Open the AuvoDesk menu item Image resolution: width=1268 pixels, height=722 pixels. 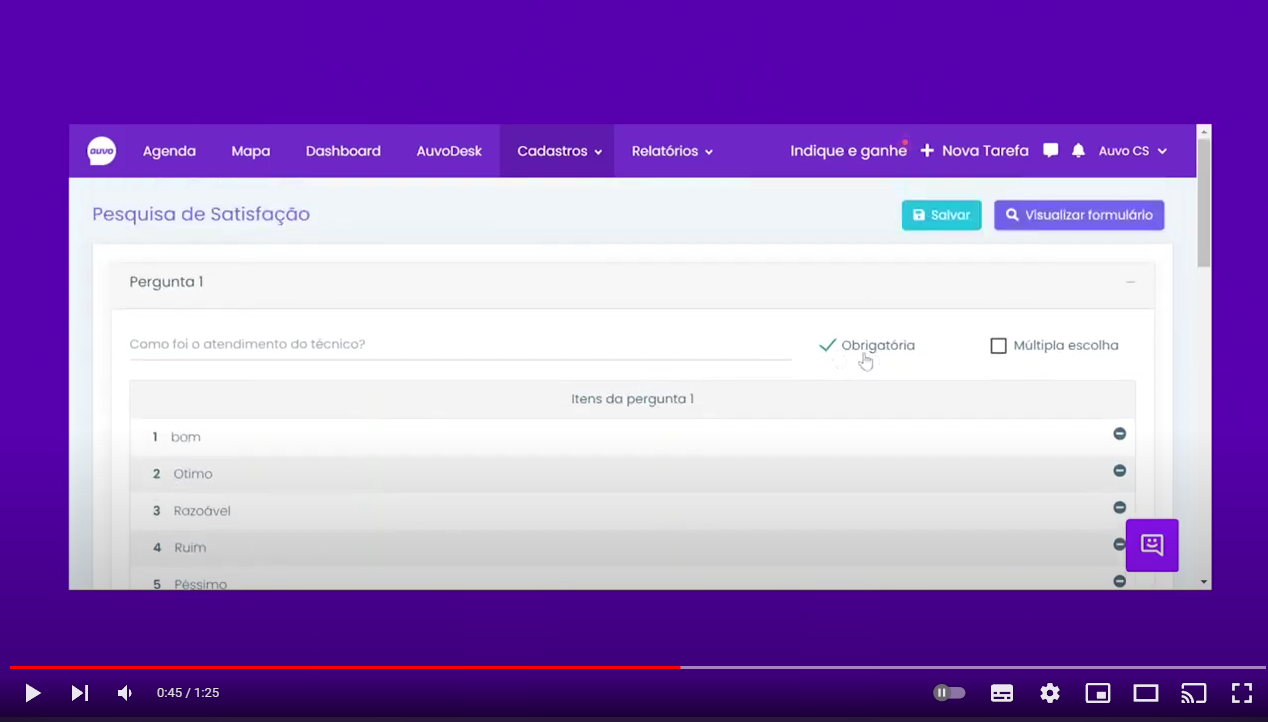[449, 151]
